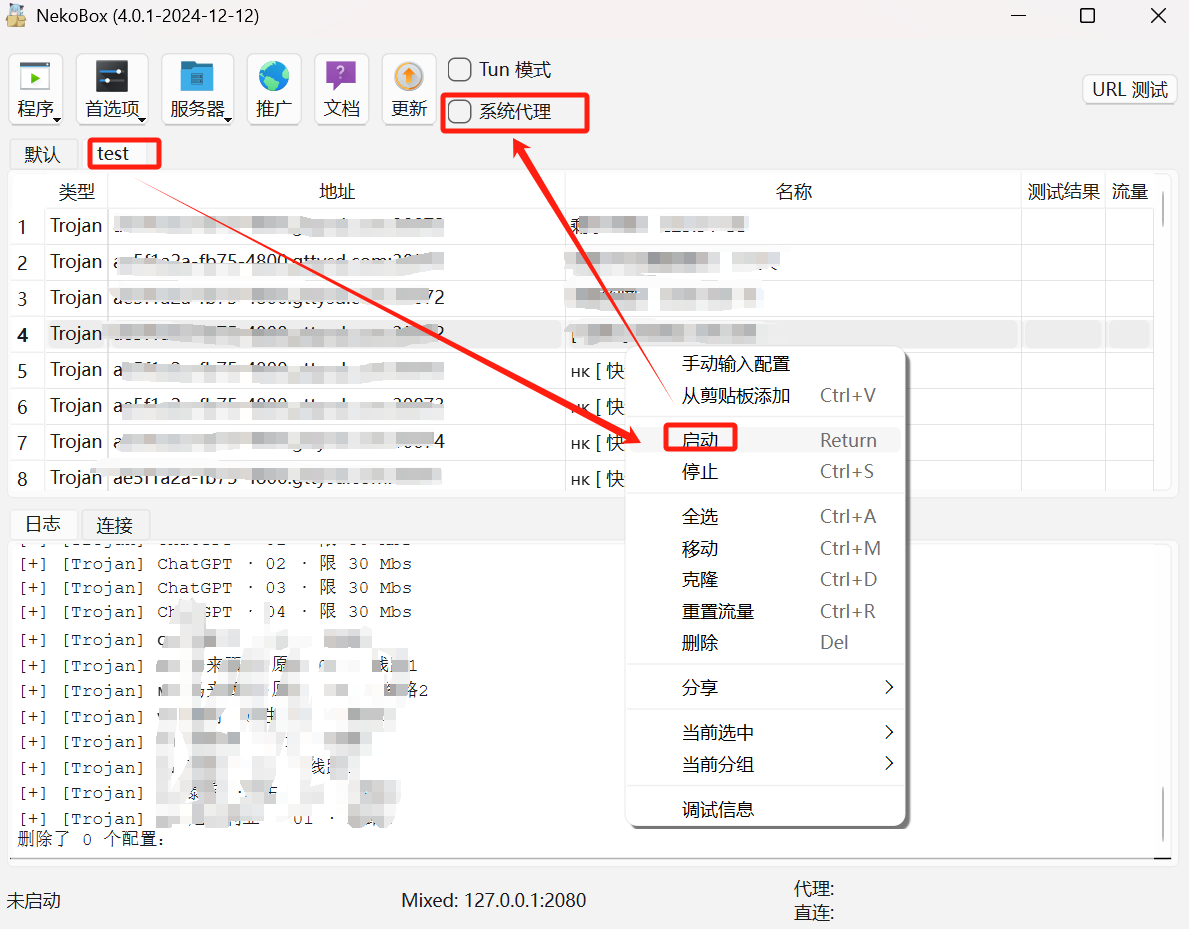The width and height of the screenshot is (1189, 929).
Task: Click the URL 测试 button
Action: 1129,90
